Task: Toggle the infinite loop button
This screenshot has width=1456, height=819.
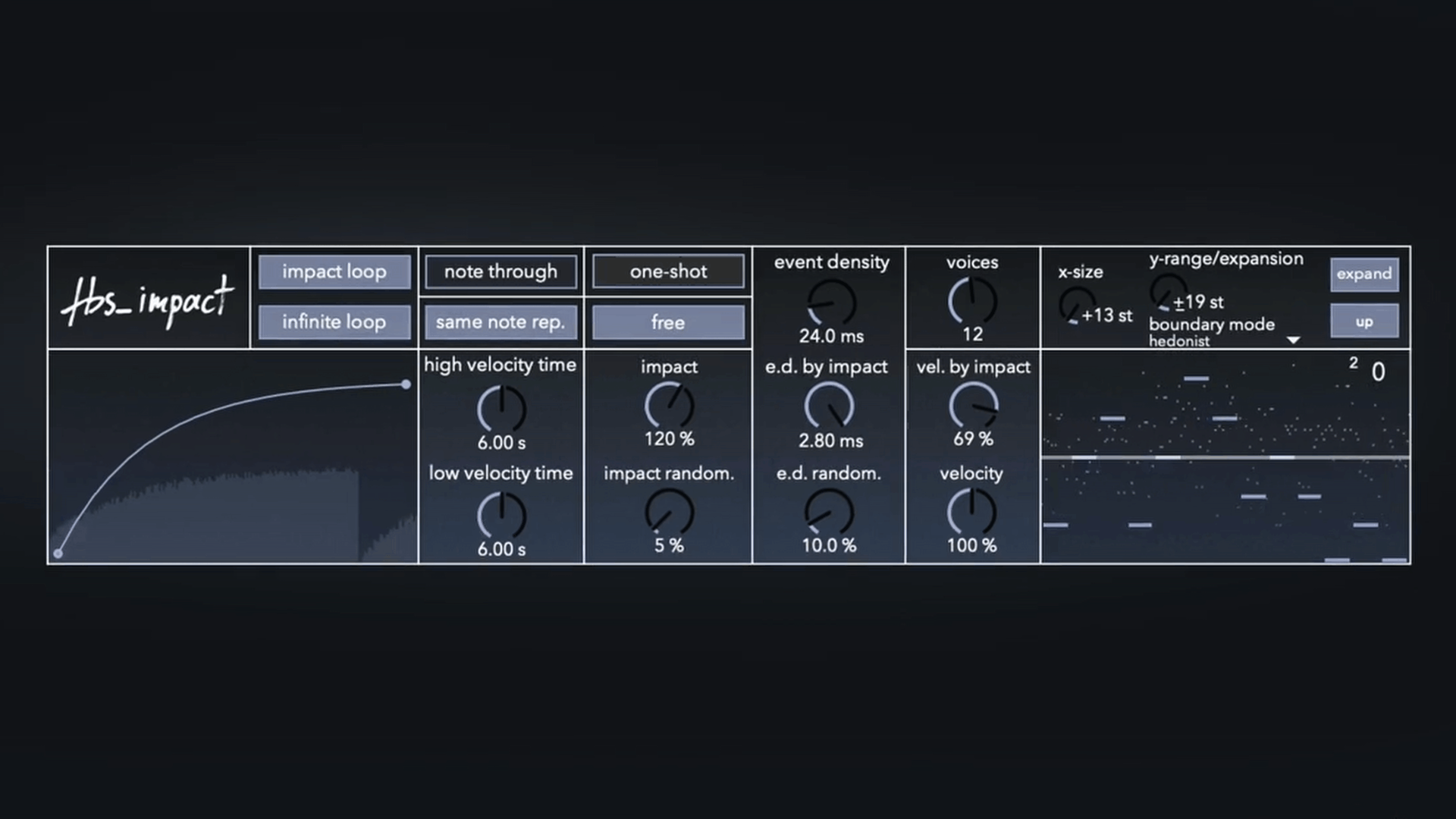Action: click(334, 322)
